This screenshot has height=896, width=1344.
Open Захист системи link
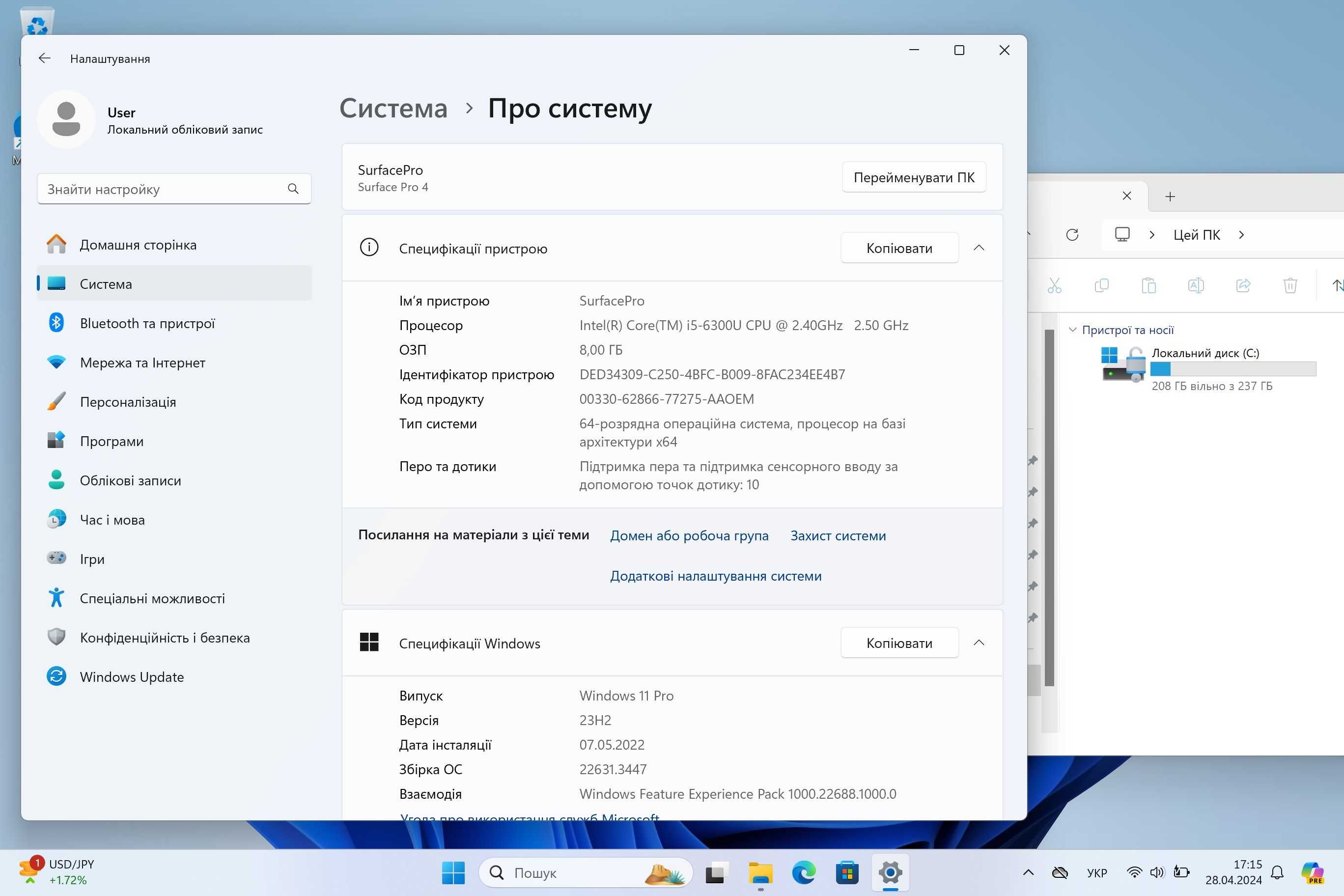(838, 535)
